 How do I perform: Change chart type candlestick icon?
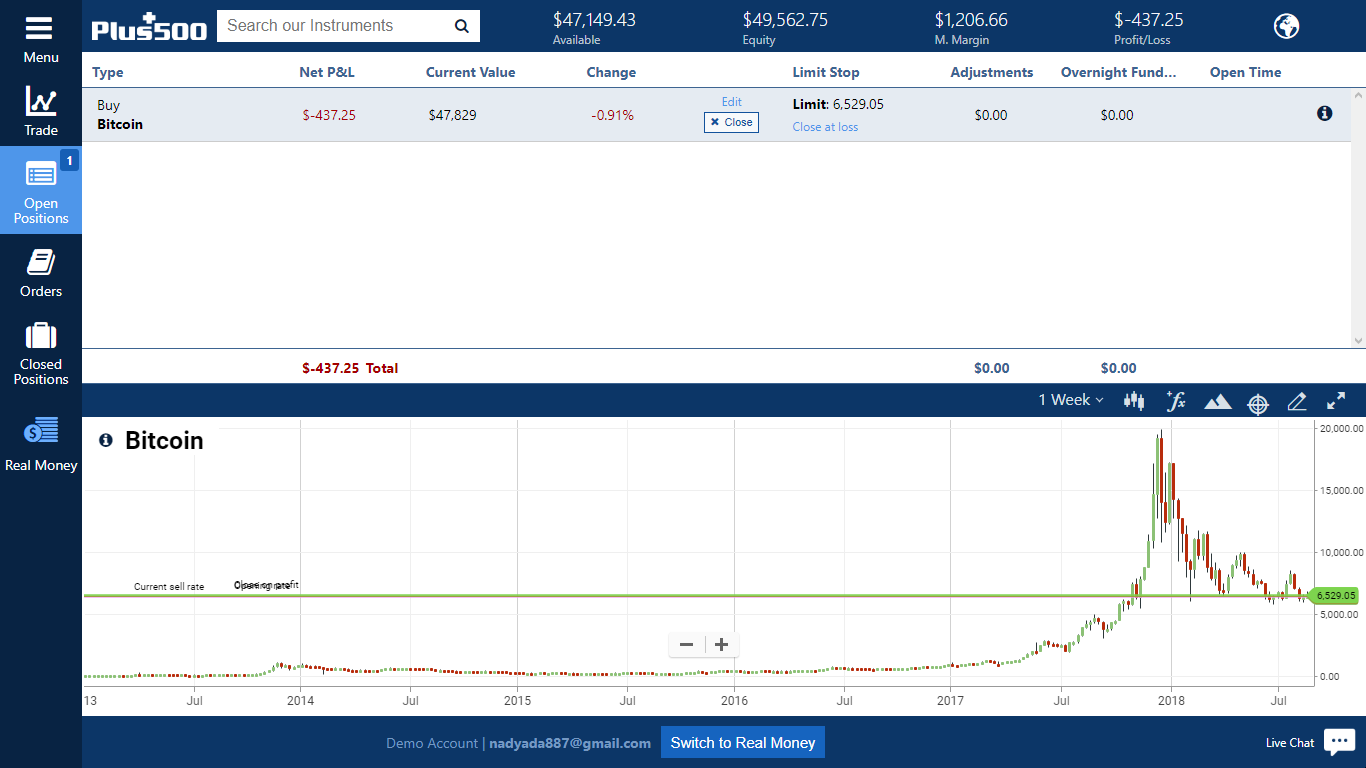coord(1134,401)
